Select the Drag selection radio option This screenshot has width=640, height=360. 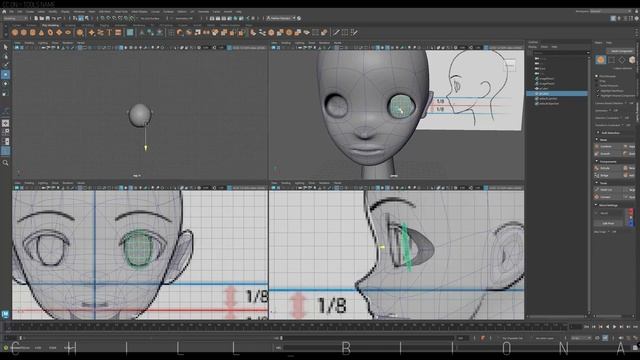(x=597, y=81)
